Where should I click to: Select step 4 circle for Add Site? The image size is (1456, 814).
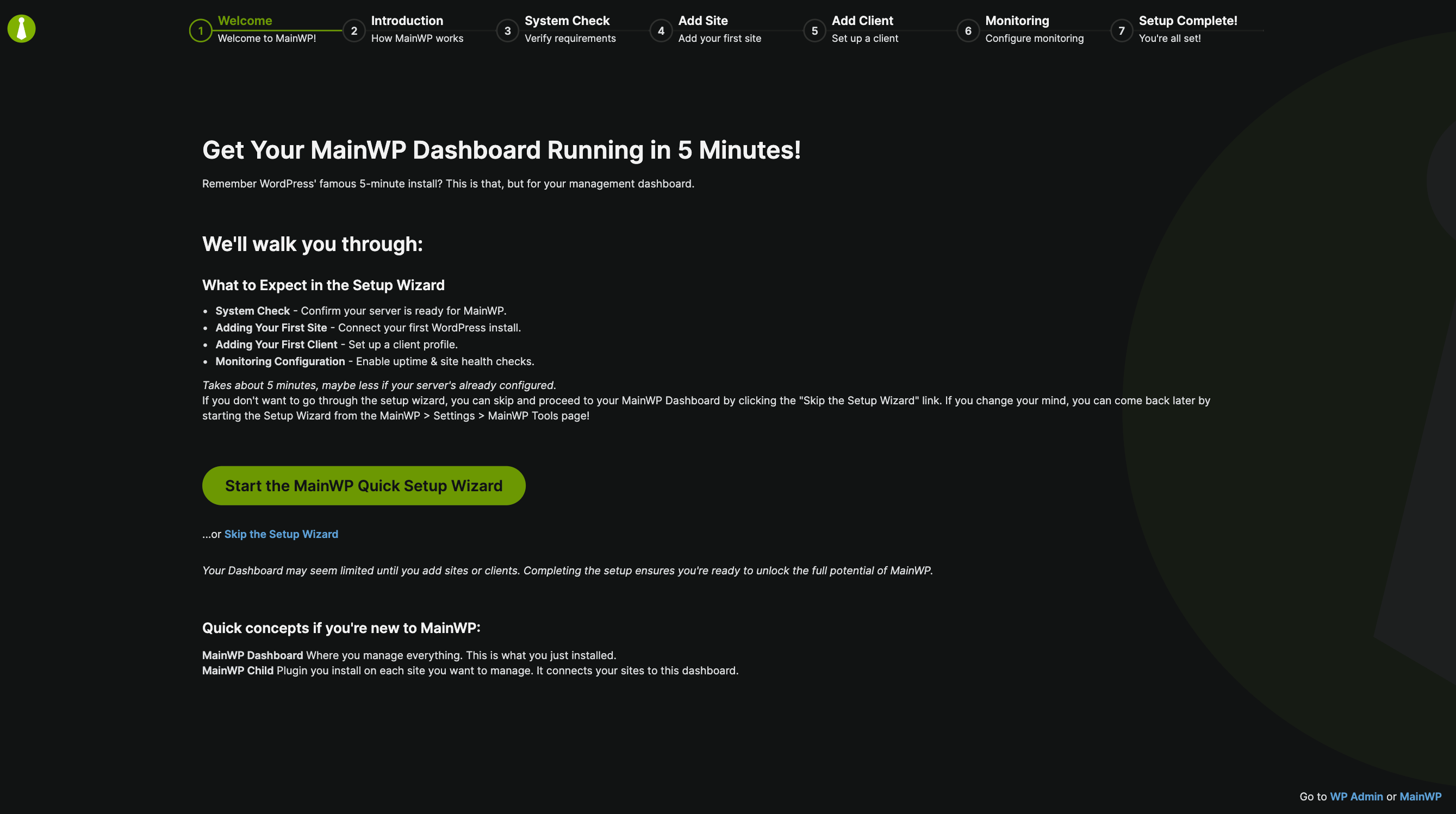click(661, 30)
